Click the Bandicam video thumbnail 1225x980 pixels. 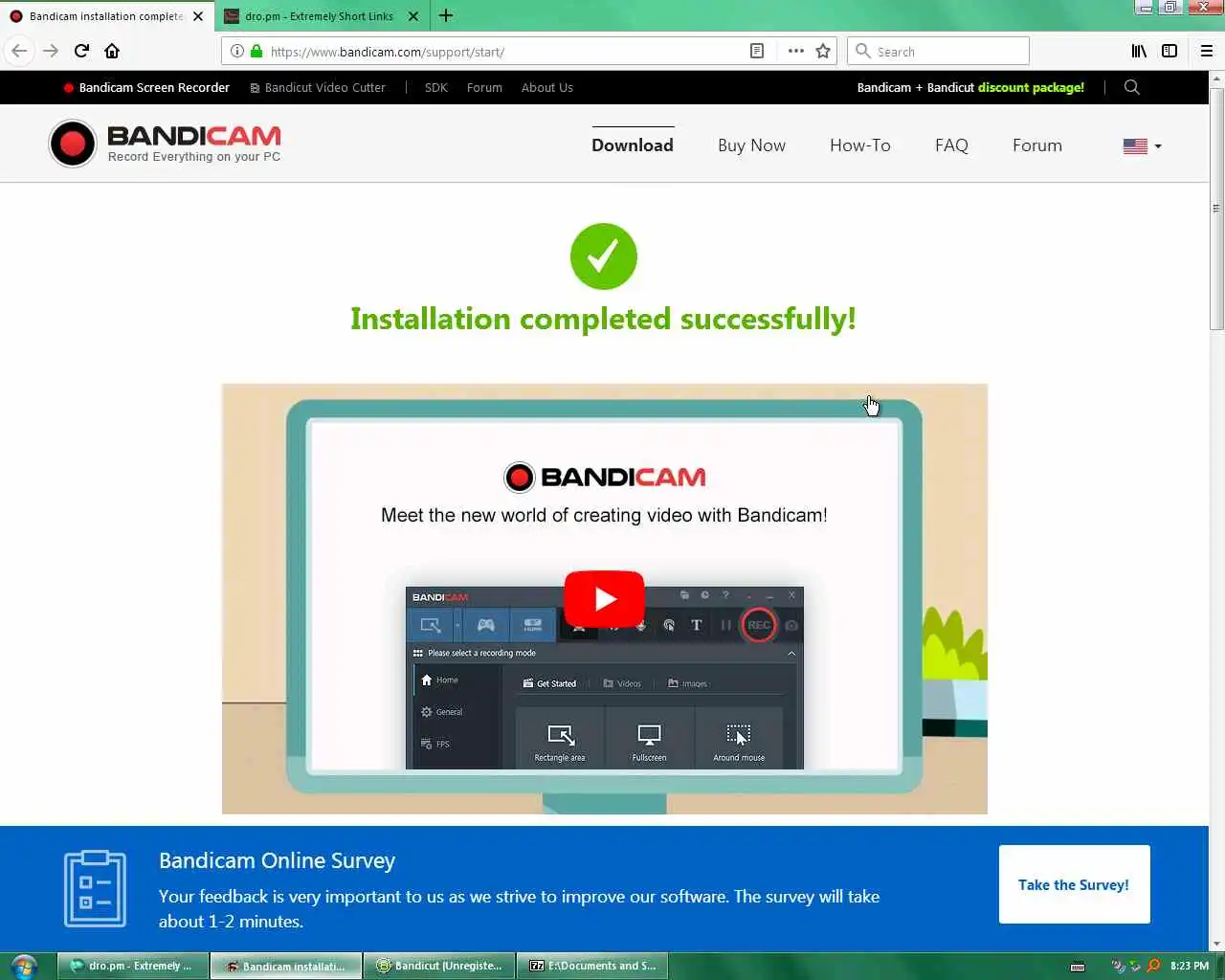point(604,599)
